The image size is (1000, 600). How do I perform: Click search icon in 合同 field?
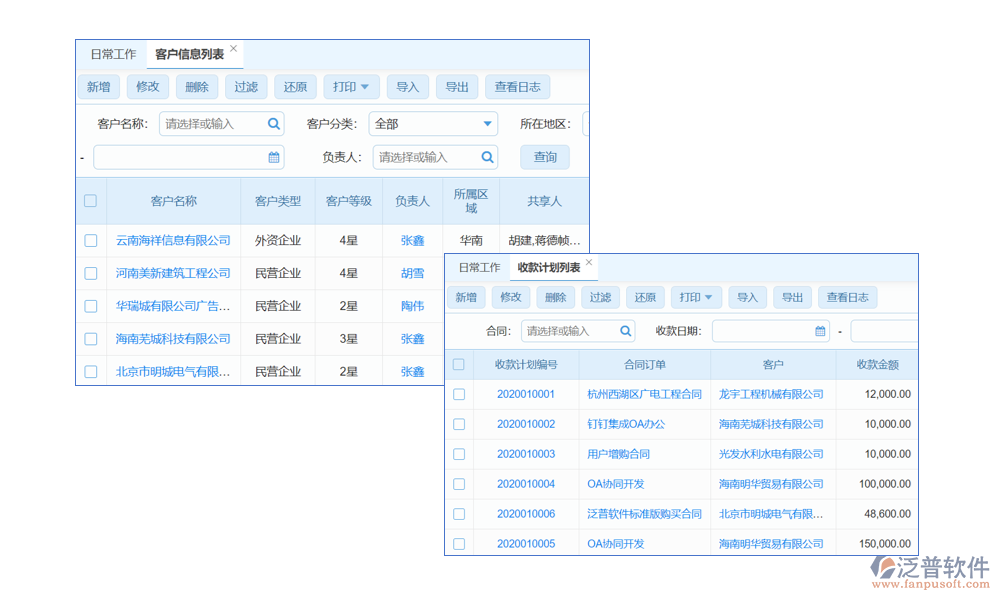[x=625, y=331]
